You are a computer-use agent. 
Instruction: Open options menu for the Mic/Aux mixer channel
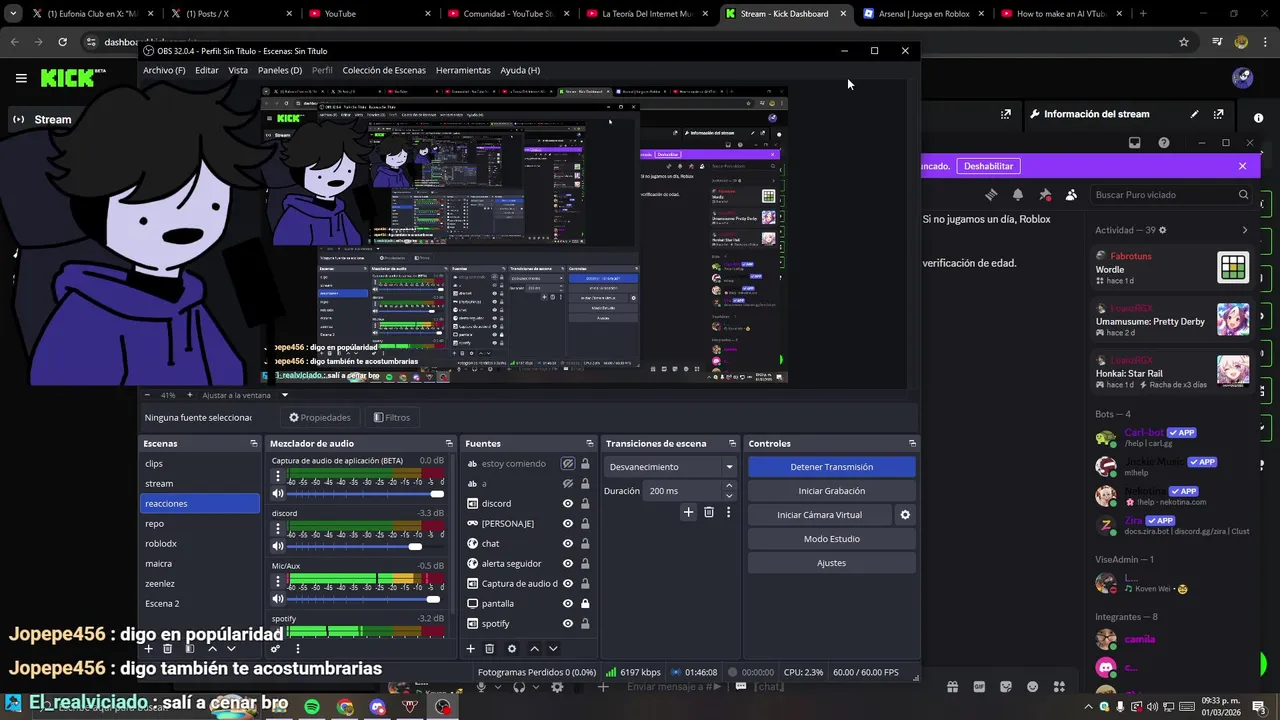point(278,582)
